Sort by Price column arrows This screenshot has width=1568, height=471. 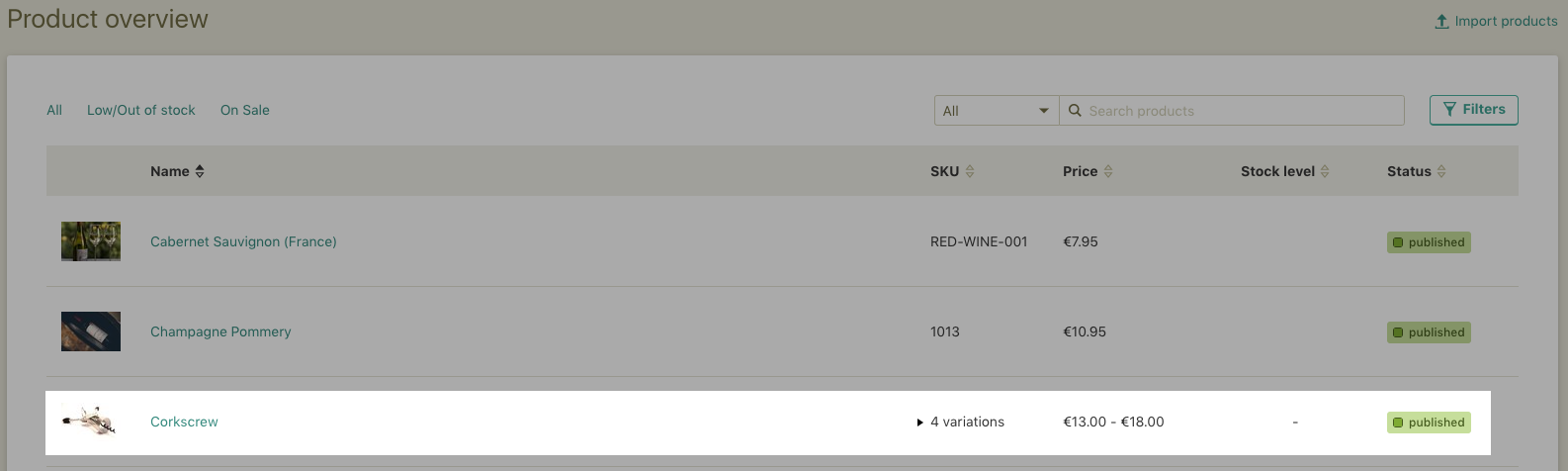pyautogui.click(x=1108, y=171)
